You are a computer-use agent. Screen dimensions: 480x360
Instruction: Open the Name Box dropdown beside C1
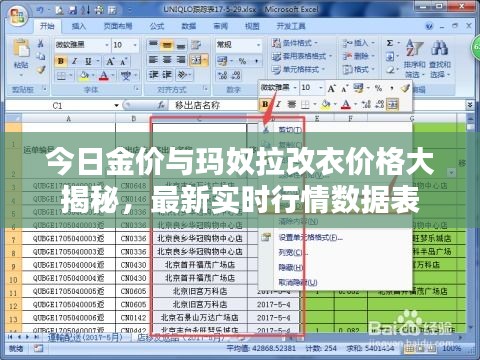[x=116, y=106]
